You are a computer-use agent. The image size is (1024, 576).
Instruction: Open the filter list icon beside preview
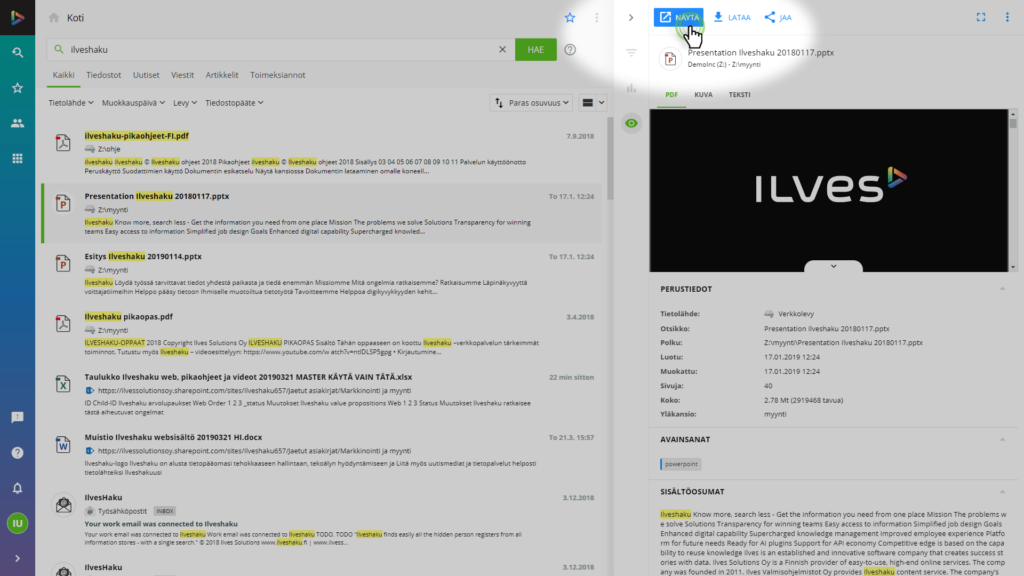click(631, 52)
